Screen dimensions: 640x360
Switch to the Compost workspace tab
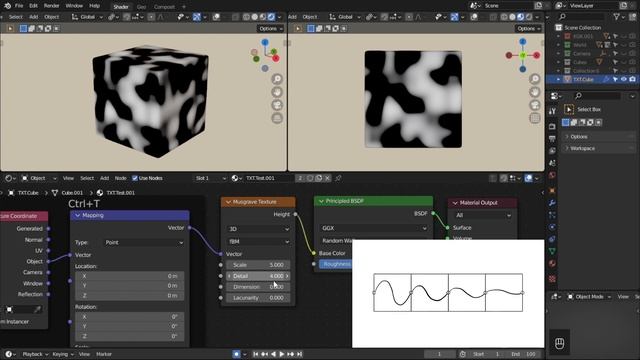tap(164, 7)
